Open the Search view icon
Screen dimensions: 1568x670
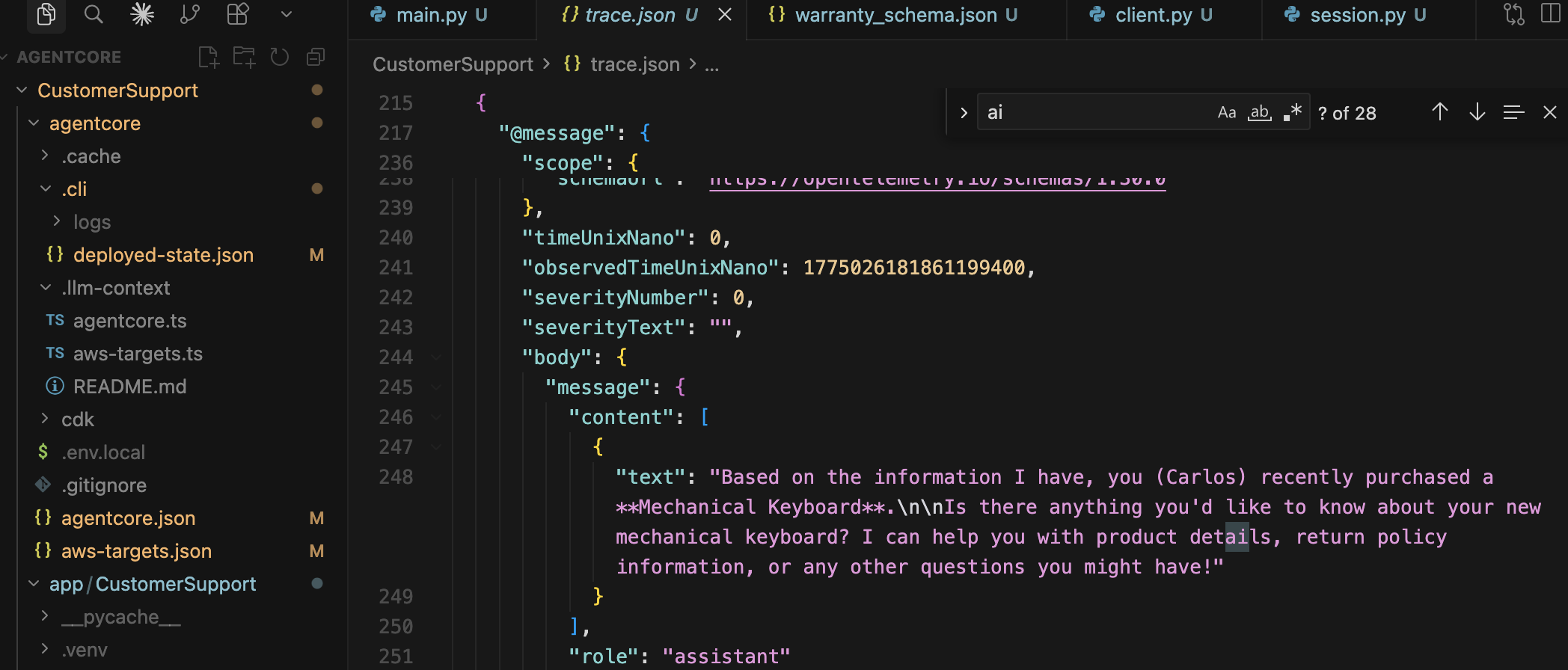94,14
